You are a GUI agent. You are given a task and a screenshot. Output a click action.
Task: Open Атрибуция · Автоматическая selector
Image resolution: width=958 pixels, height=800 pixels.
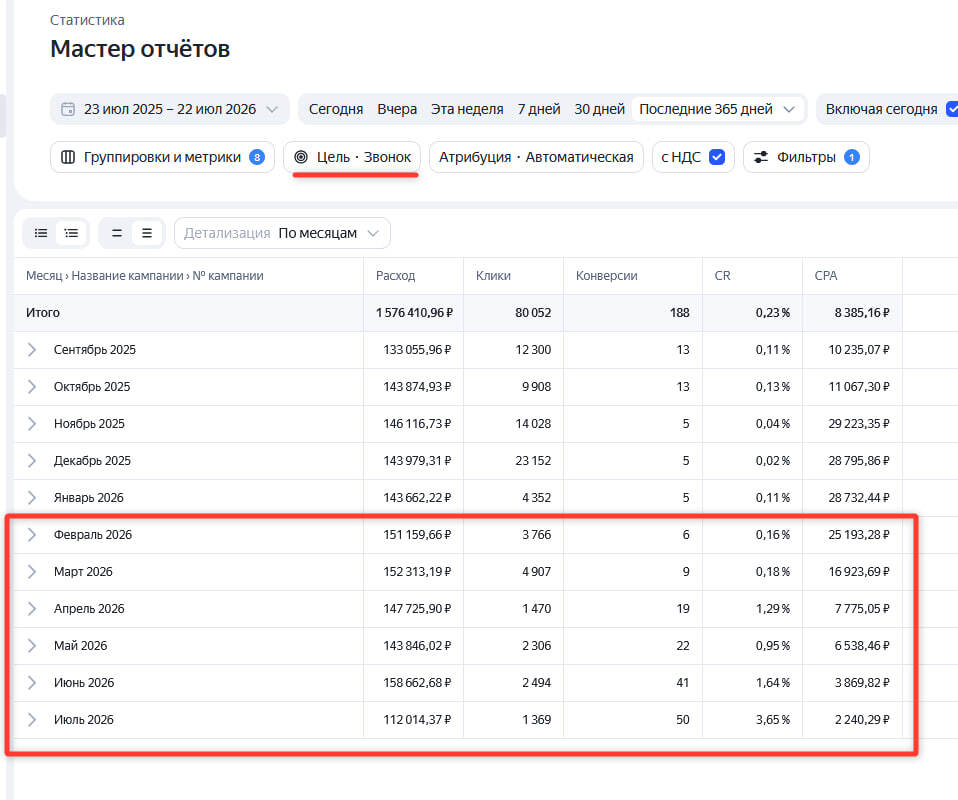coord(536,157)
